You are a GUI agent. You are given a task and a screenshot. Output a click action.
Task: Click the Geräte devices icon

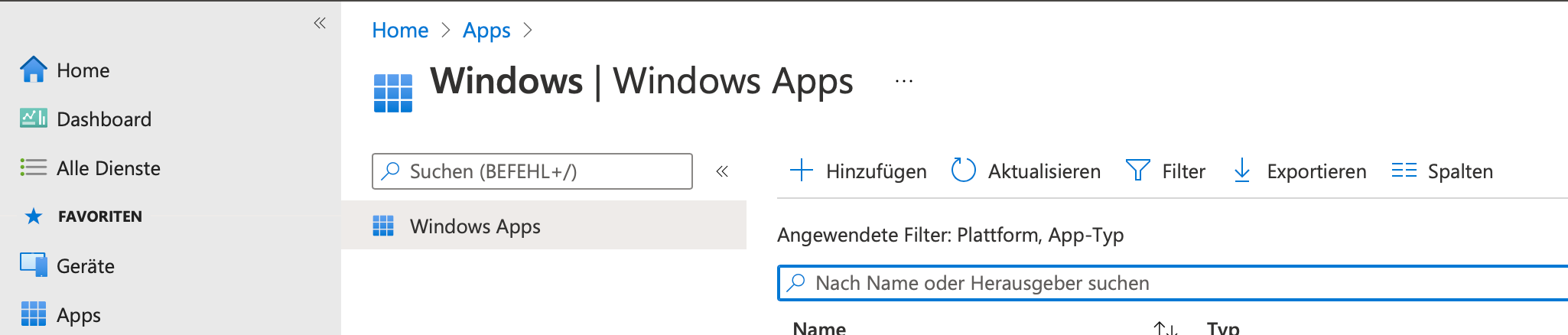[x=33, y=265]
